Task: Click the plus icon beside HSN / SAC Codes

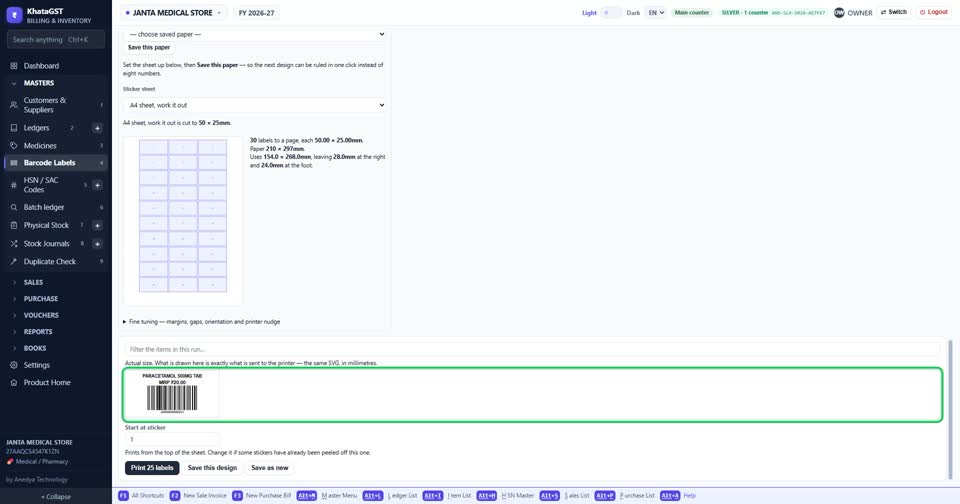Action: pos(97,185)
